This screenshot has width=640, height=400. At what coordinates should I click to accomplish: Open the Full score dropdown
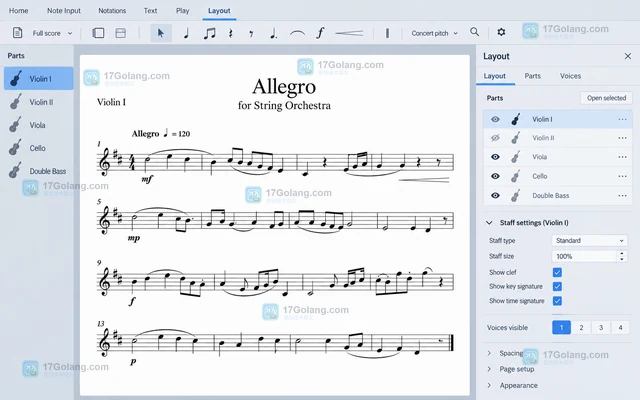coord(52,33)
